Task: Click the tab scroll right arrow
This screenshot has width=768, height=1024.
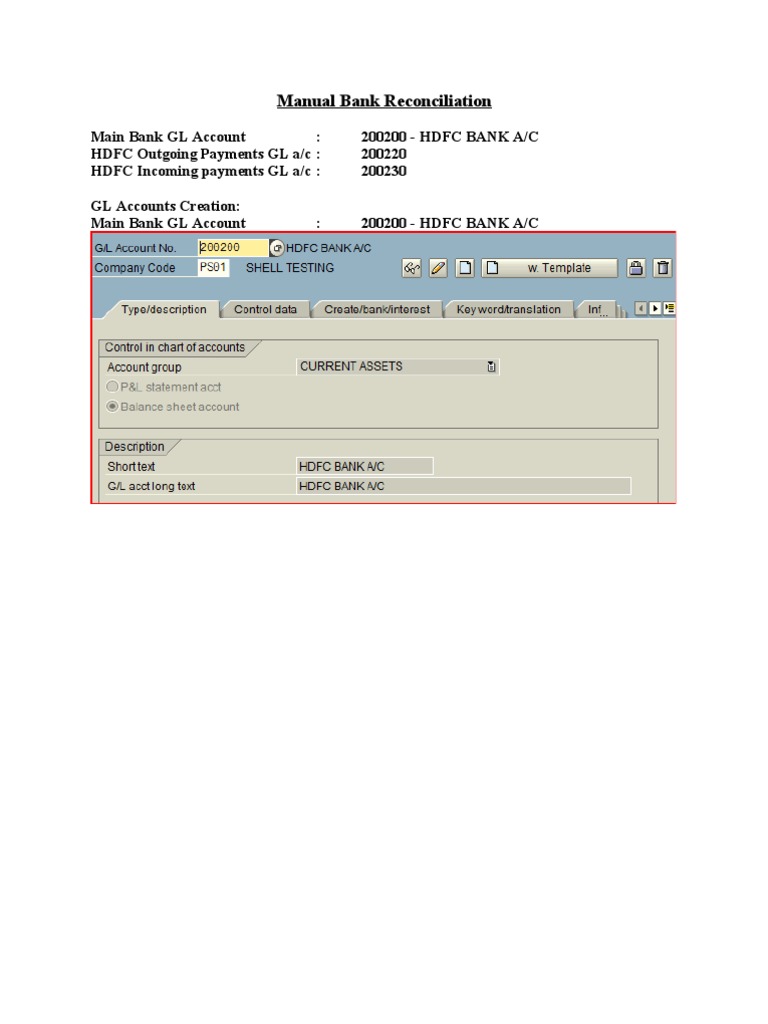Action: click(655, 308)
